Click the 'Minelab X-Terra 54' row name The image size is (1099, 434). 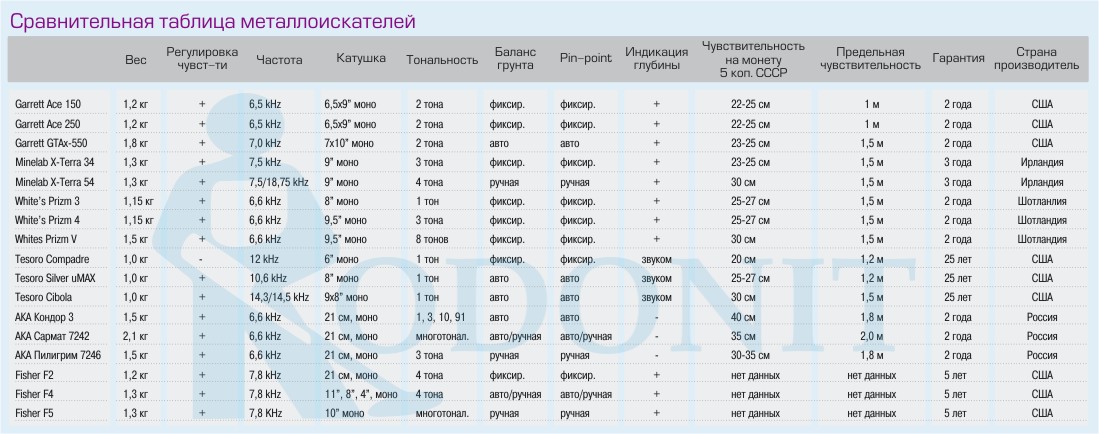(55, 182)
